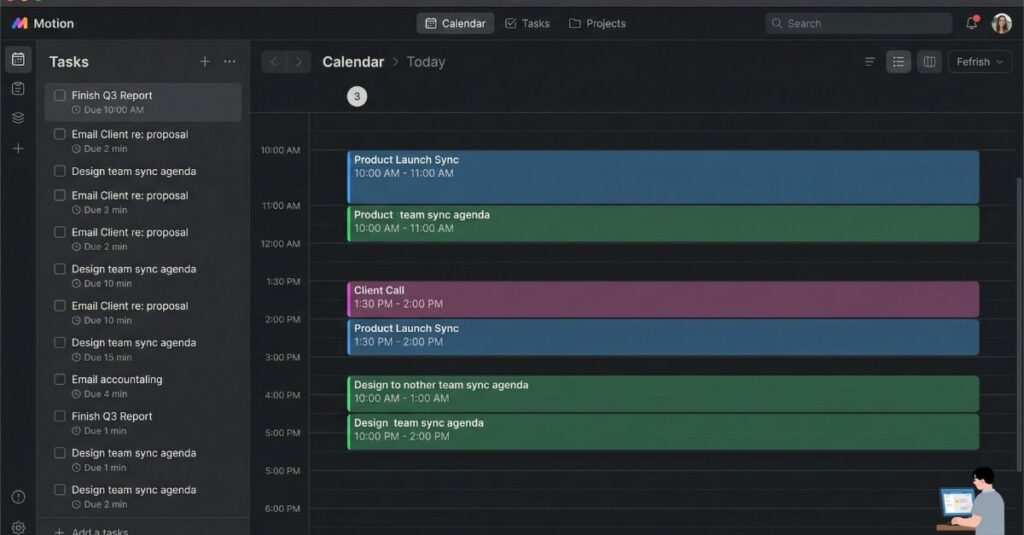Check Email Client re: proposal due 3 min
This screenshot has height=535, width=1024.
click(x=59, y=195)
